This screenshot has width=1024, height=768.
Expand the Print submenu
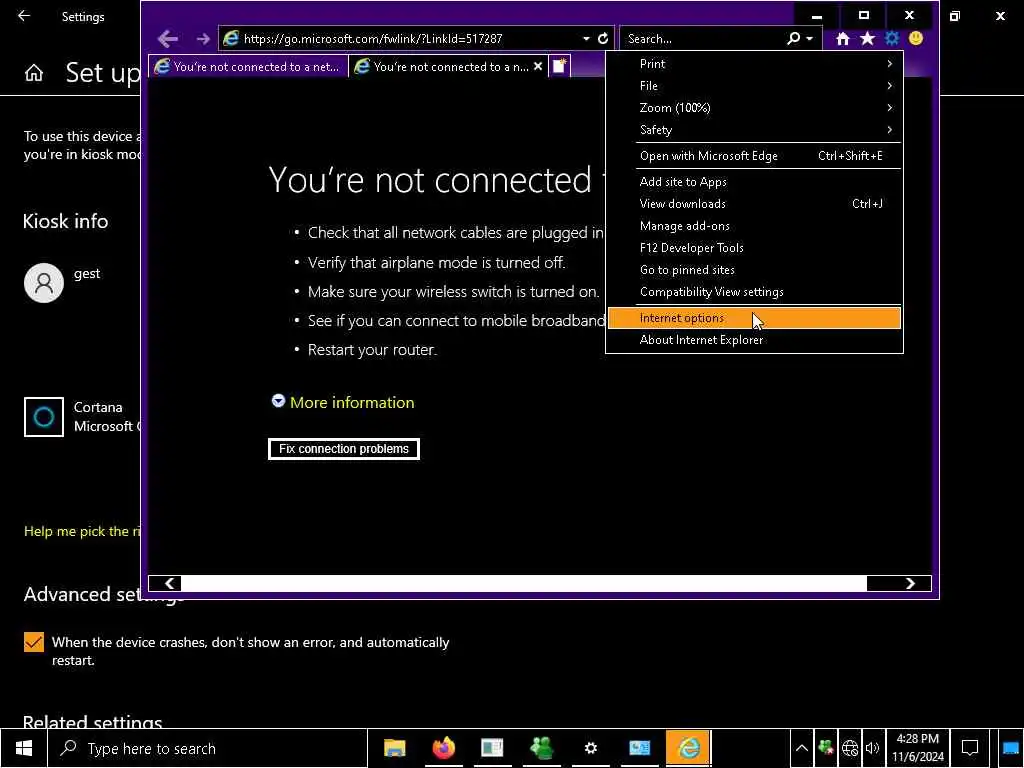point(754,63)
